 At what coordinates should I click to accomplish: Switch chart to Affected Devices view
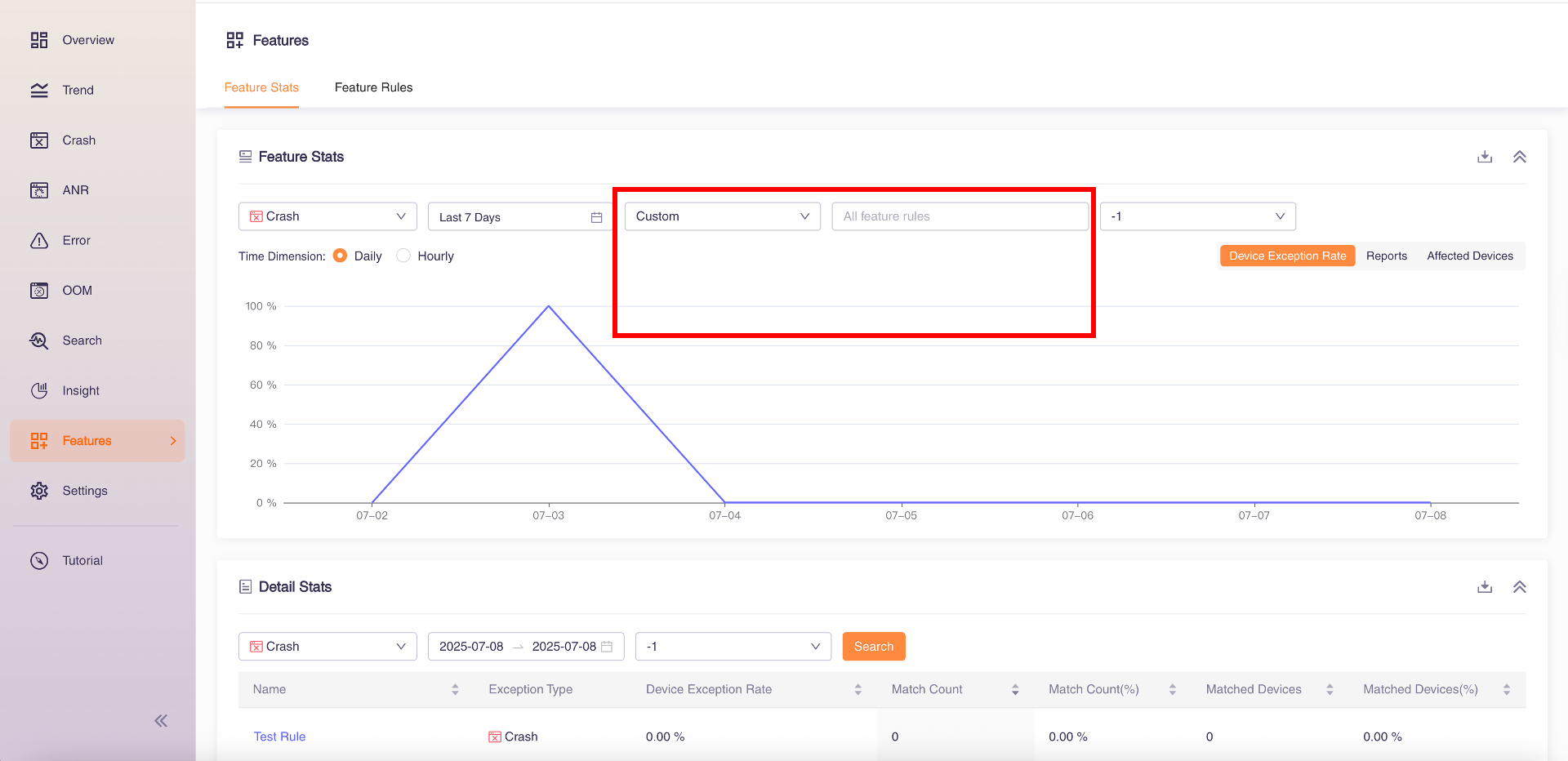click(1470, 256)
